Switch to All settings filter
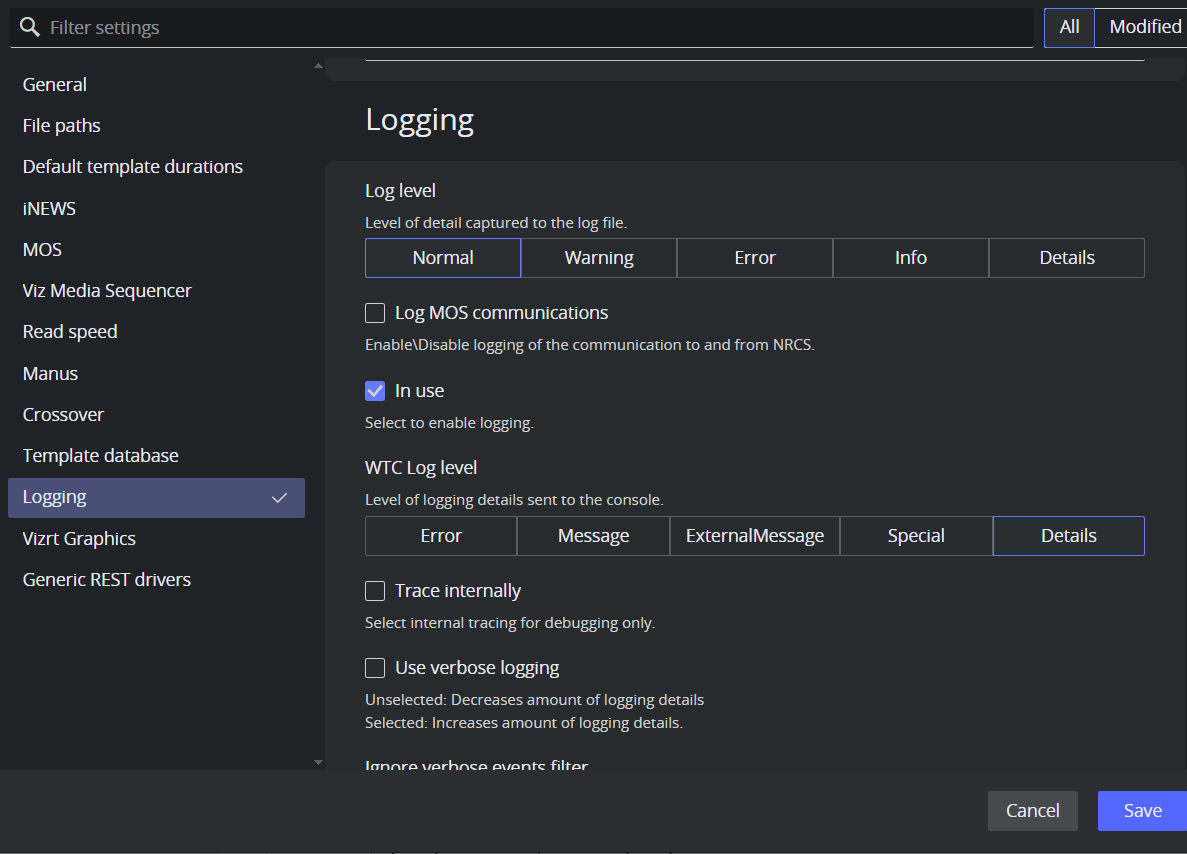This screenshot has width=1187, height=854. pos(1069,27)
